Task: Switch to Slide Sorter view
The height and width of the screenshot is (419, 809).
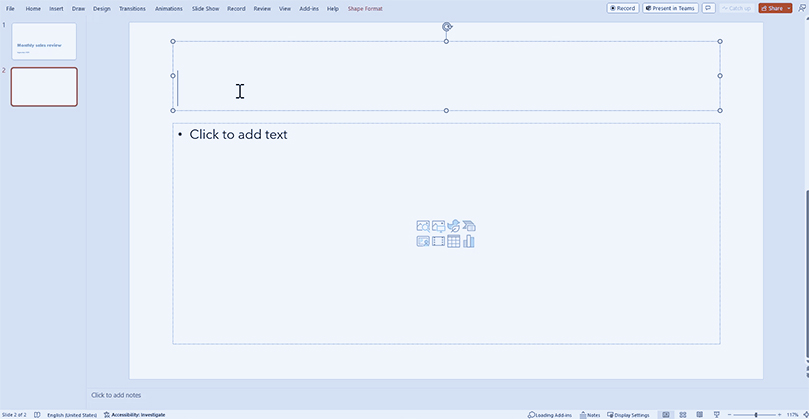Action: 683,414
